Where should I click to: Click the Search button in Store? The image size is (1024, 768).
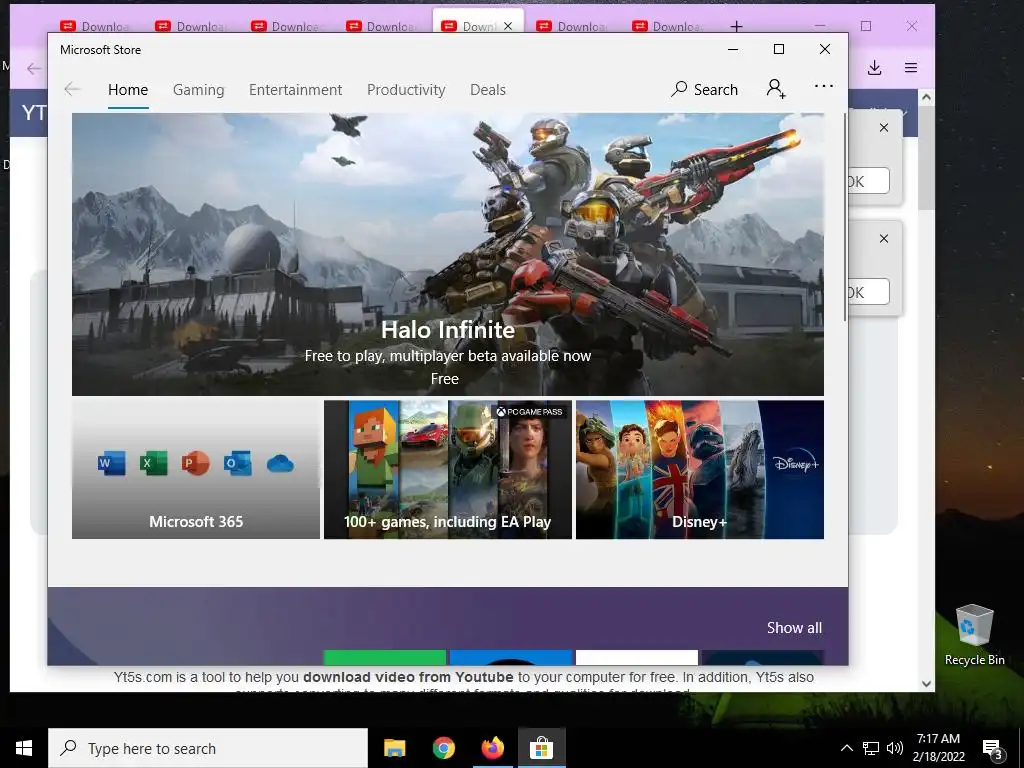click(x=705, y=89)
